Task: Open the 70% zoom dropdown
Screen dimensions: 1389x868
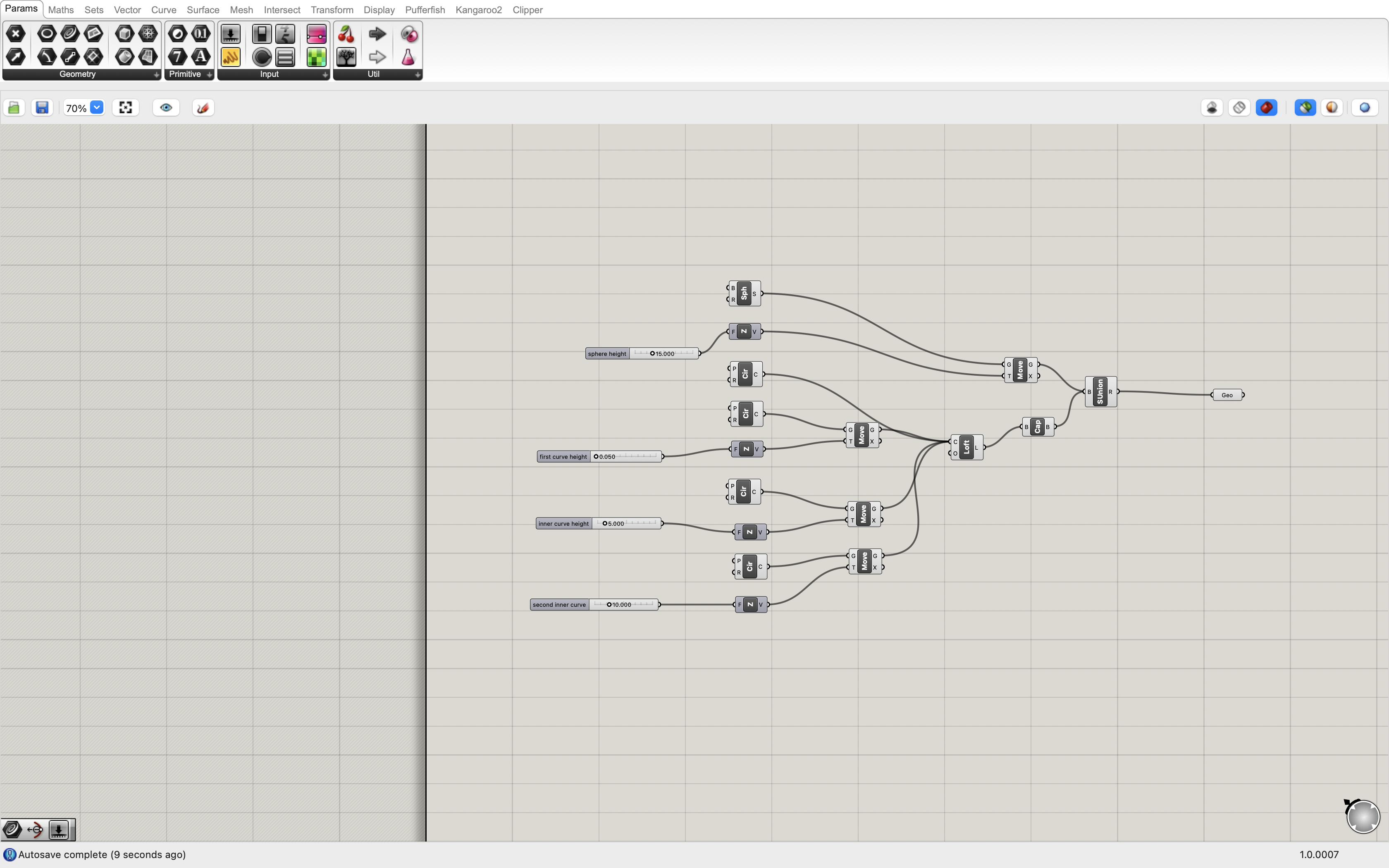Action: point(97,107)
